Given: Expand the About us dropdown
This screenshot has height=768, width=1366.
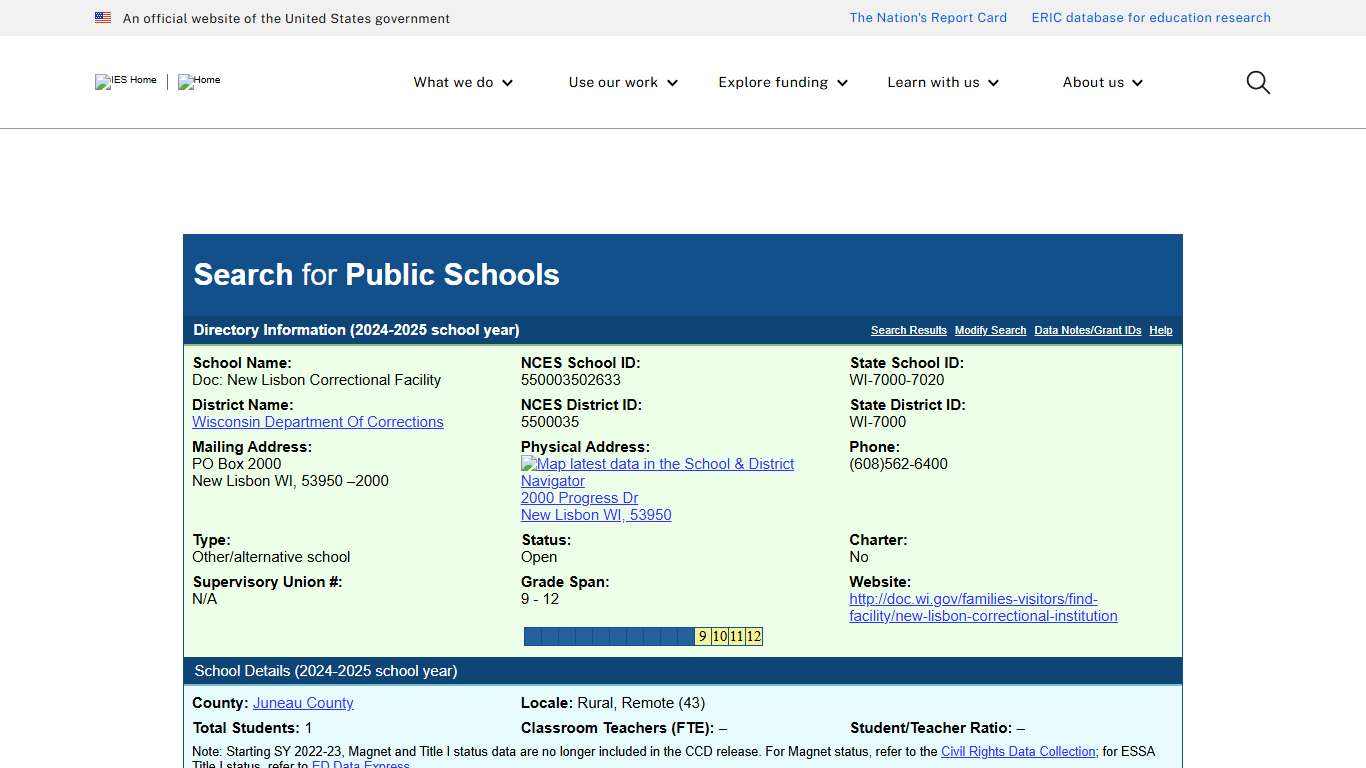Looking at the screenshot, I should pyautogui.click(x=1101, y=82).
